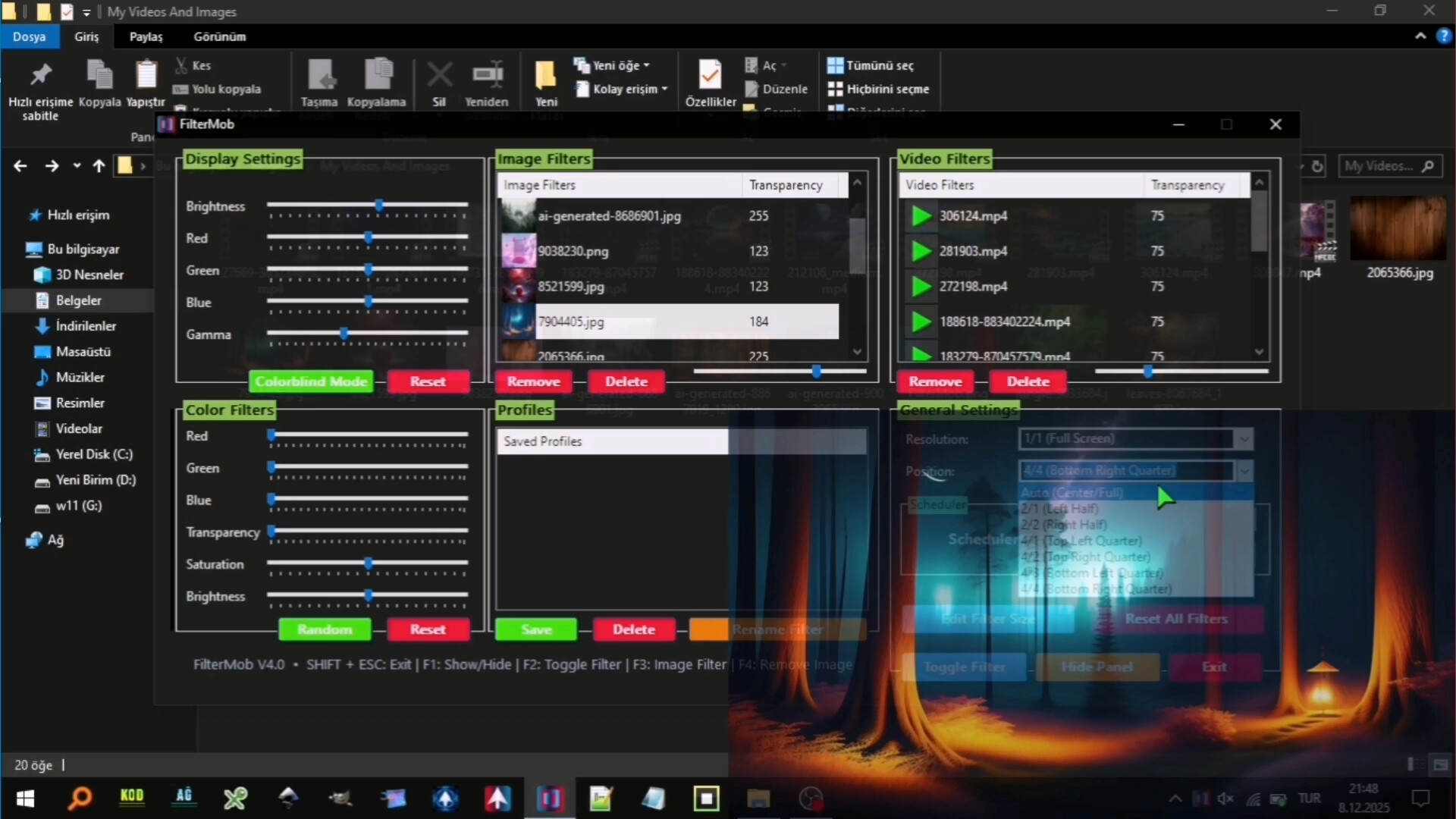Viewport: 1456px width, 819px height.
Task: Open OBS Studio from the taskbar
Action: click(811, 799)
